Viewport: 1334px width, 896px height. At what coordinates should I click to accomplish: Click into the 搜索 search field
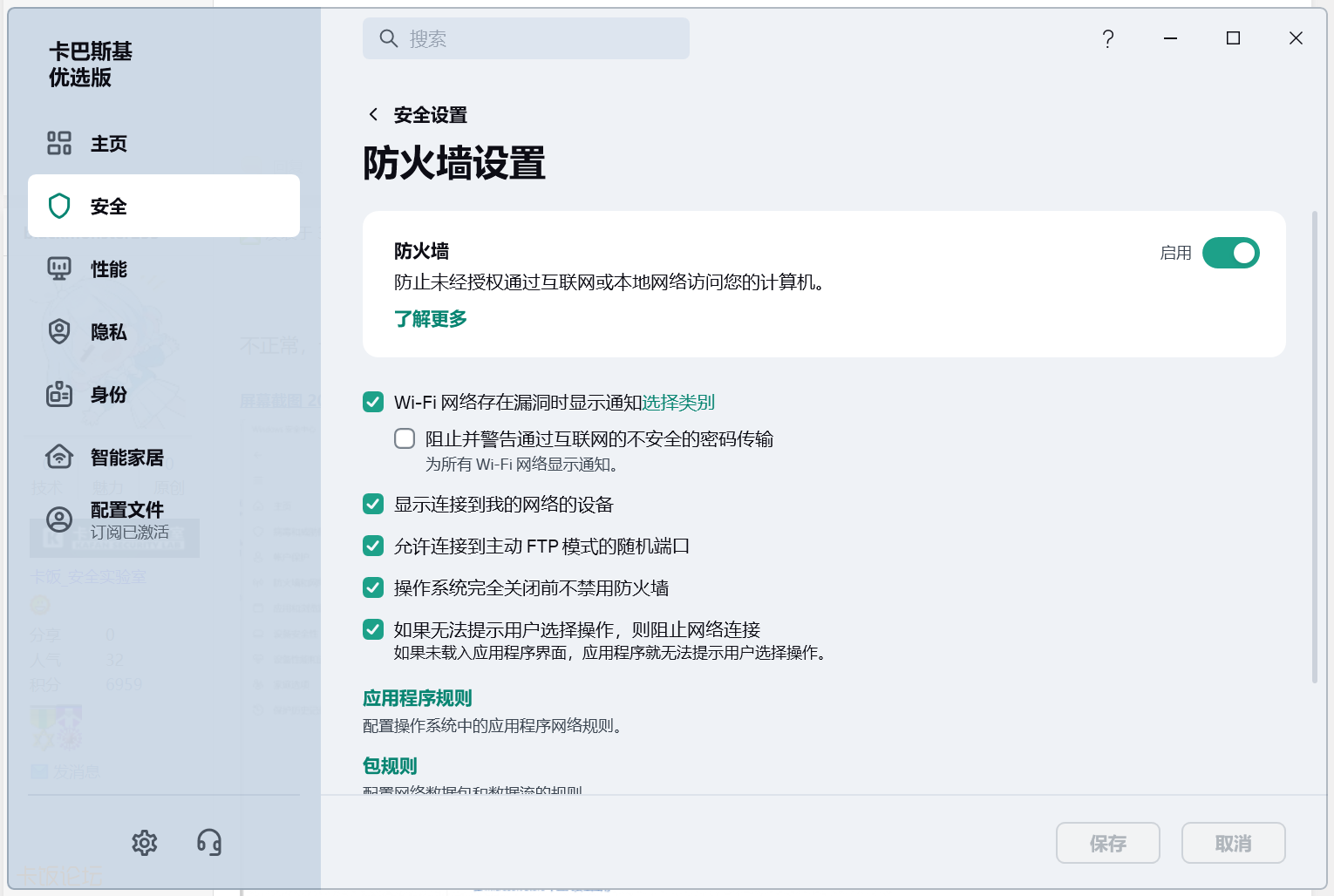(526, 38)
